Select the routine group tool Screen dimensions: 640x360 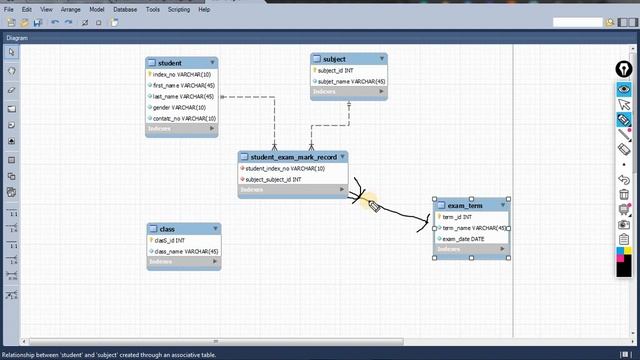coord(11,192)
